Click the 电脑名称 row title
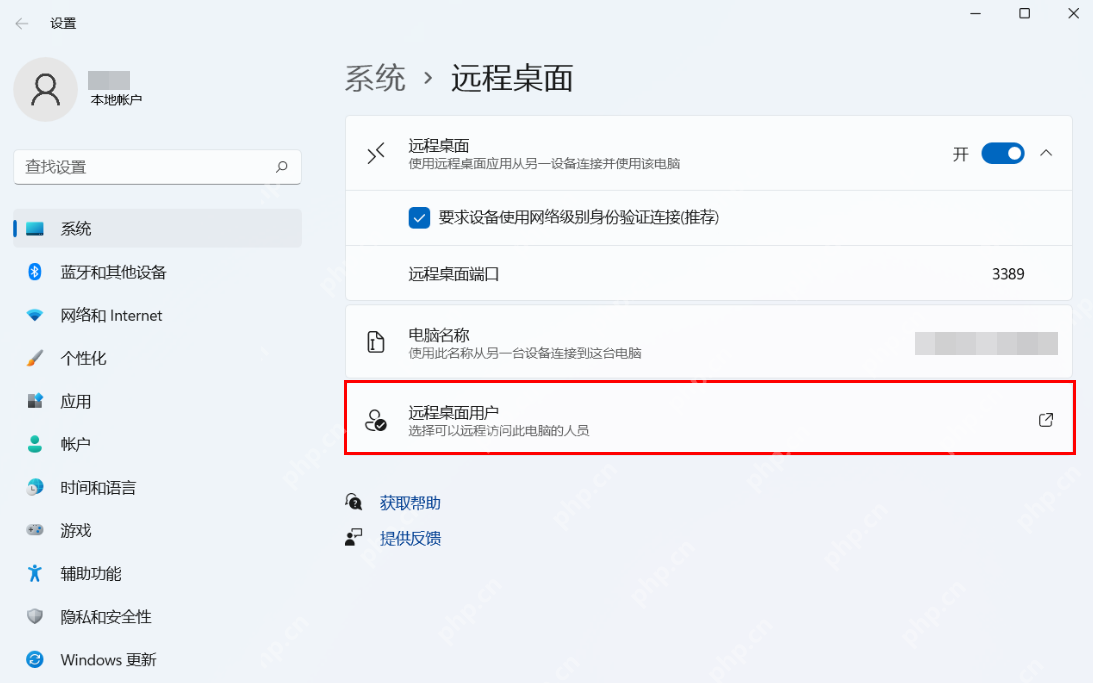Image resolution: width=1093 pixels, height=683 pixels. coord(438,335)
